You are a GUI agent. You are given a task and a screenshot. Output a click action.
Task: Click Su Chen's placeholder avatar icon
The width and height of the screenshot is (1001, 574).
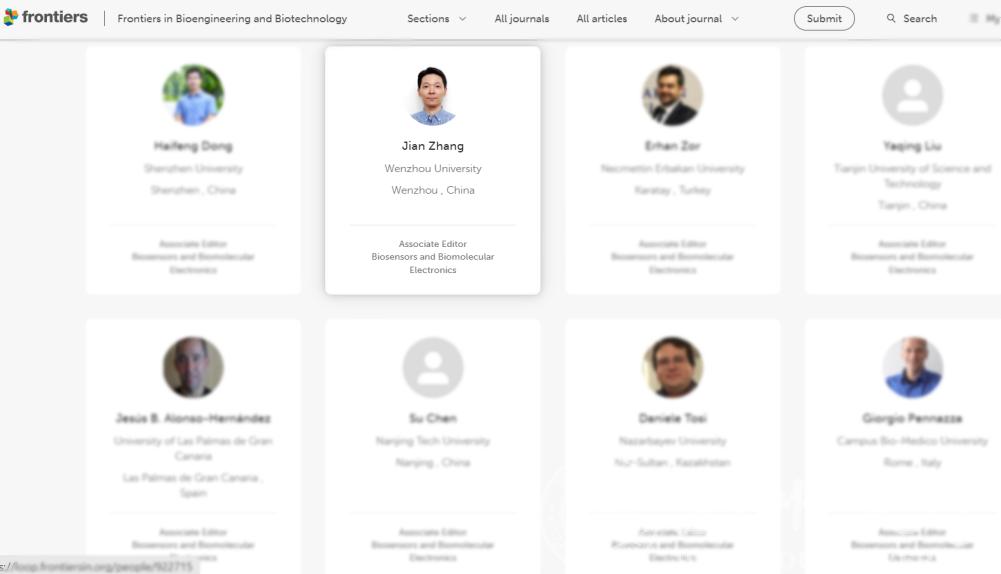click(433, 367)
